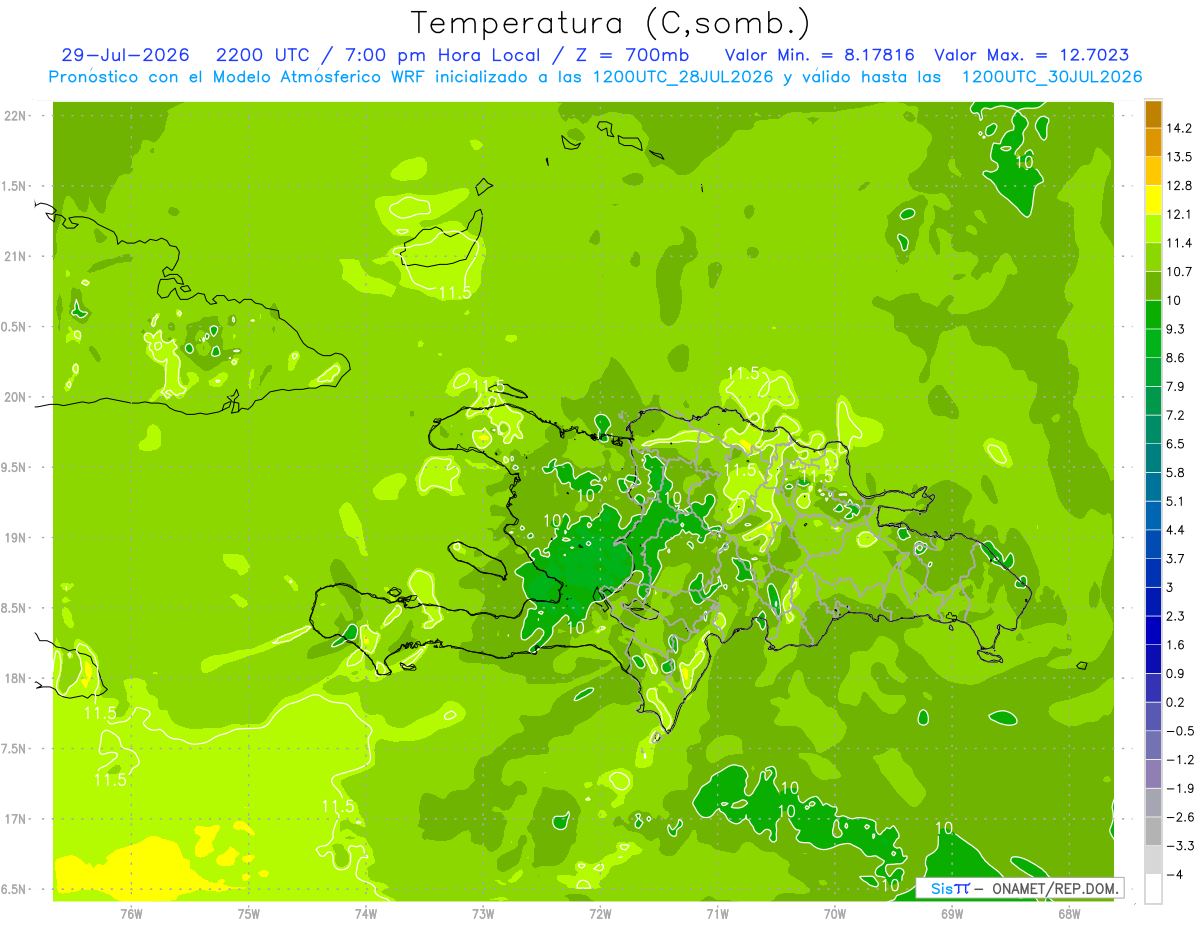1200x927 pixels.
Task: Pick the green swatch between 9.3 and 10
Action: [x=1153, y=315]
